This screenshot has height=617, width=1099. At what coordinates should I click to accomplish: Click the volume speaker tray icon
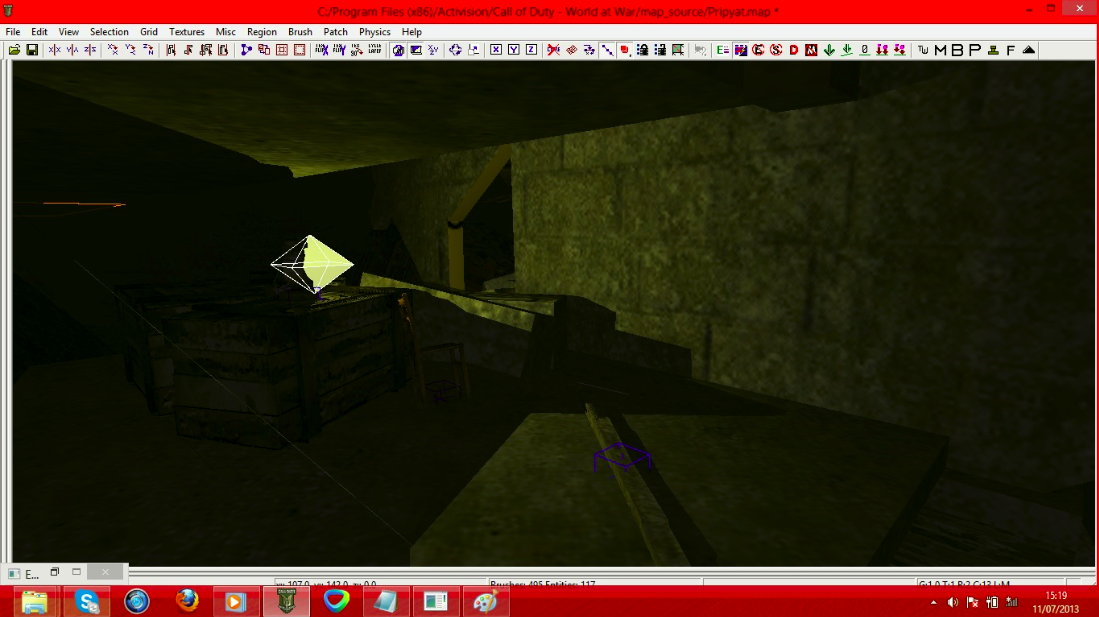(x=953, y=602)
